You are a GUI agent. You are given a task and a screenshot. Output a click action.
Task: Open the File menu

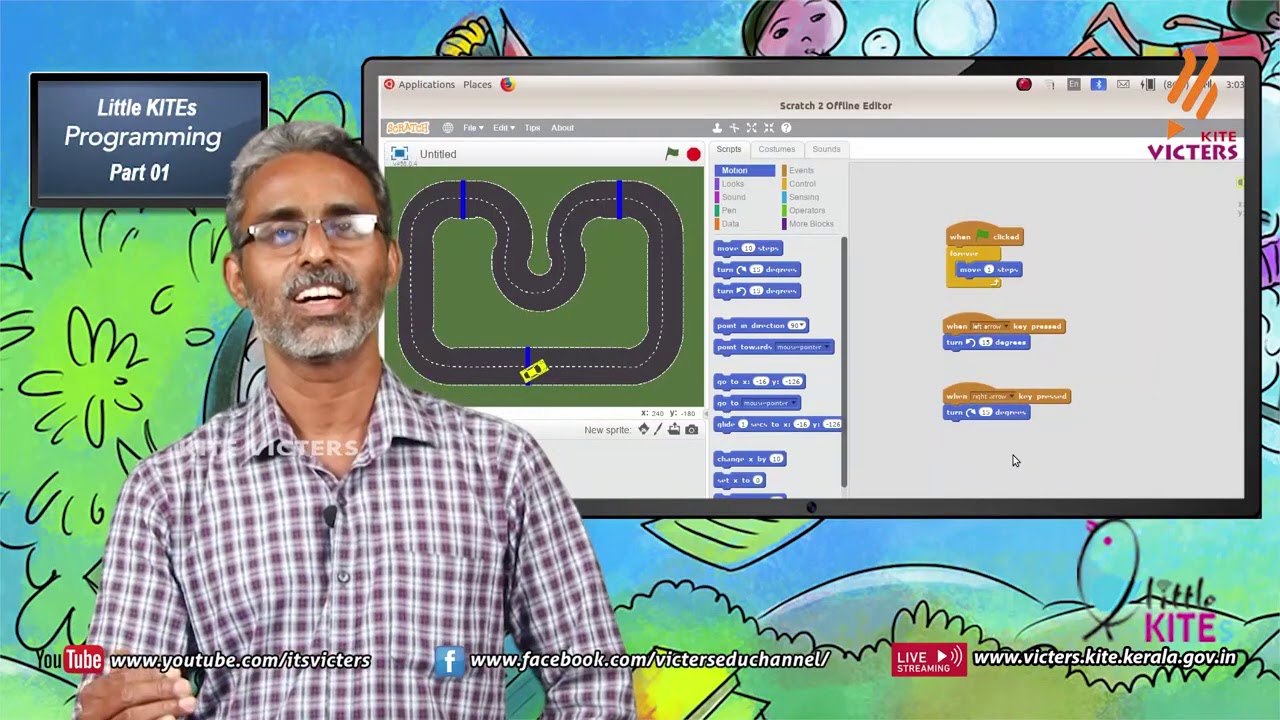click(x=473, y=128)
